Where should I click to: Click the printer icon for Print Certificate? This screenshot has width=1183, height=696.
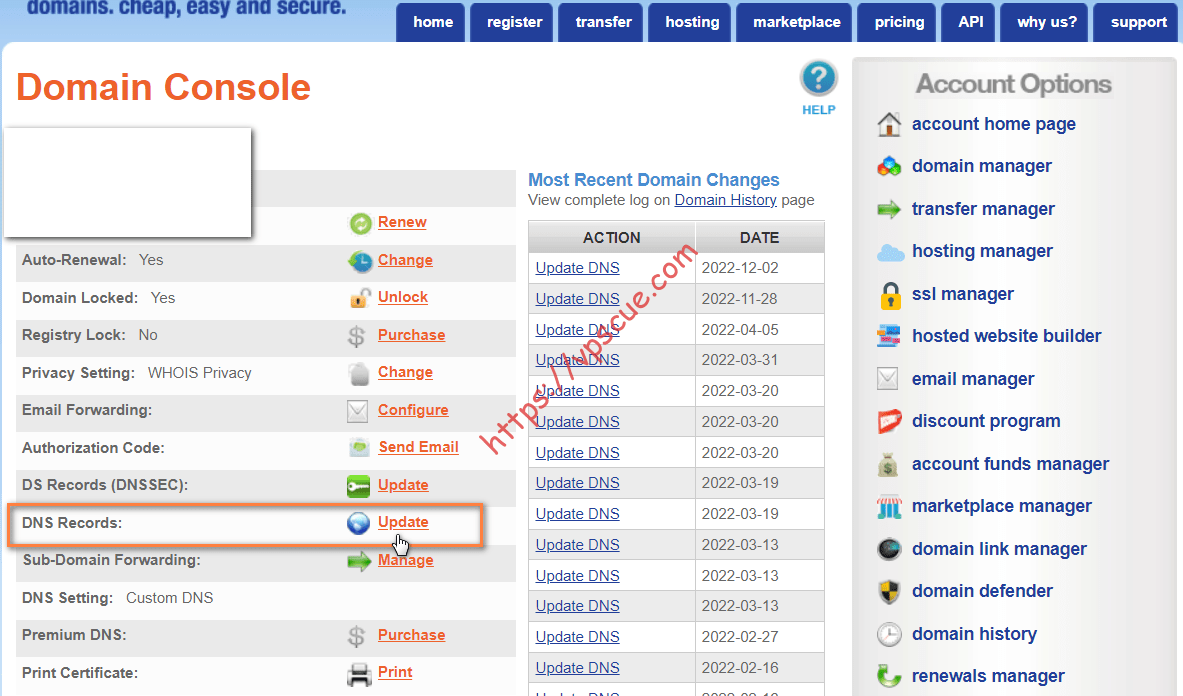(x=359, y=673)
